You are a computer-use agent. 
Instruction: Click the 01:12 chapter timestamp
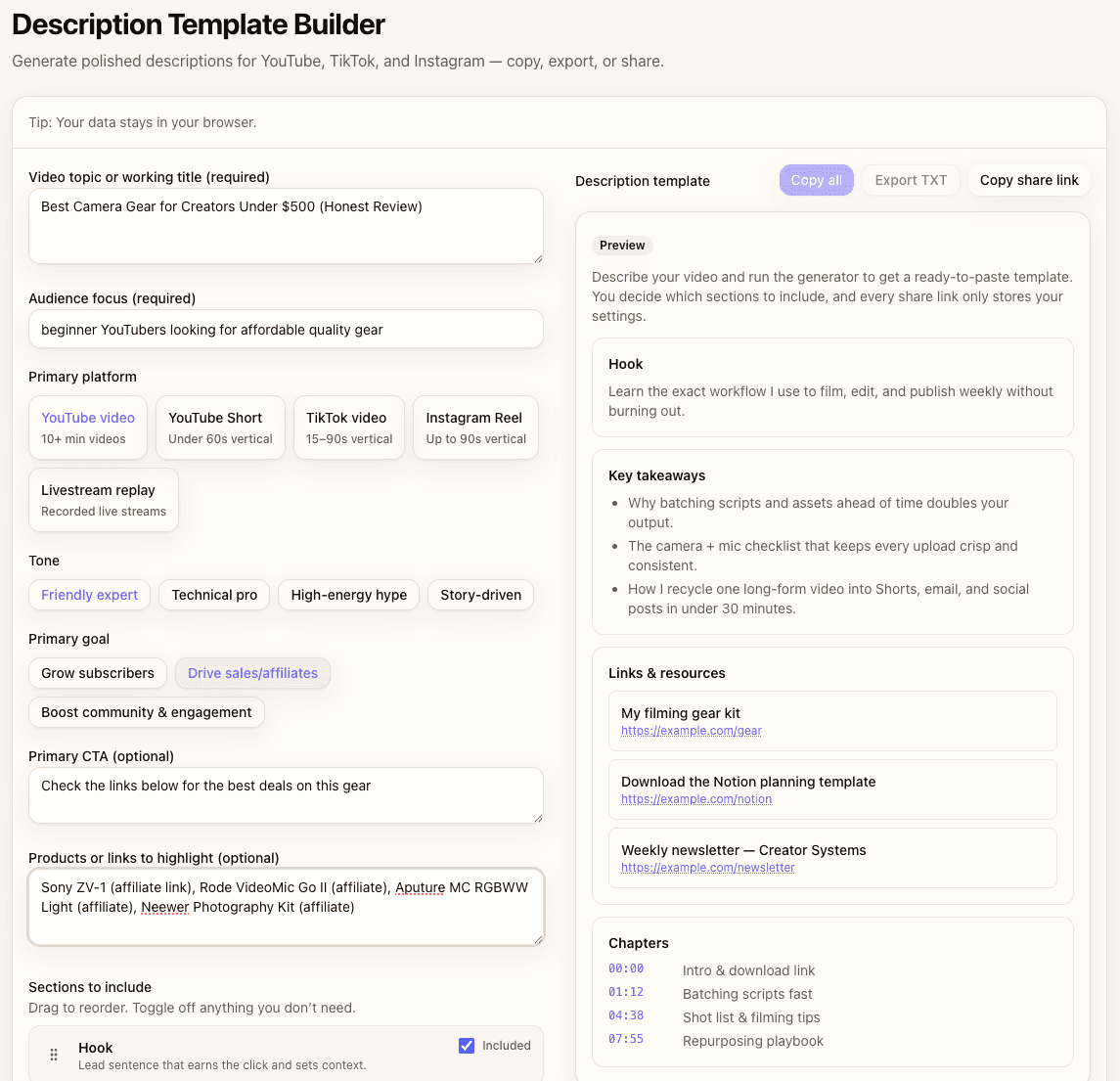tap(626, 993)
